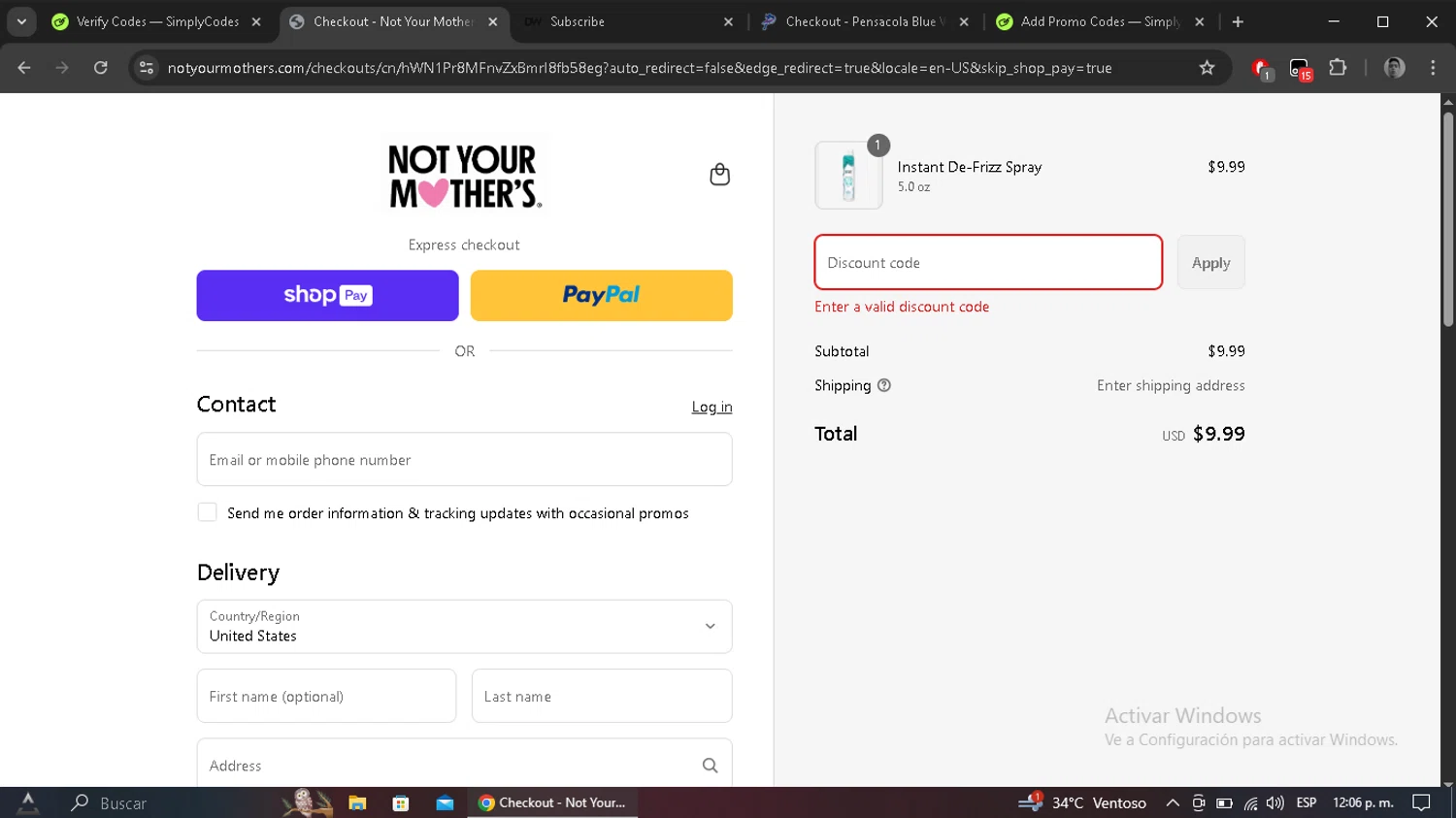
Task: Click the Apply discount button
Action: click(1210, 262)
